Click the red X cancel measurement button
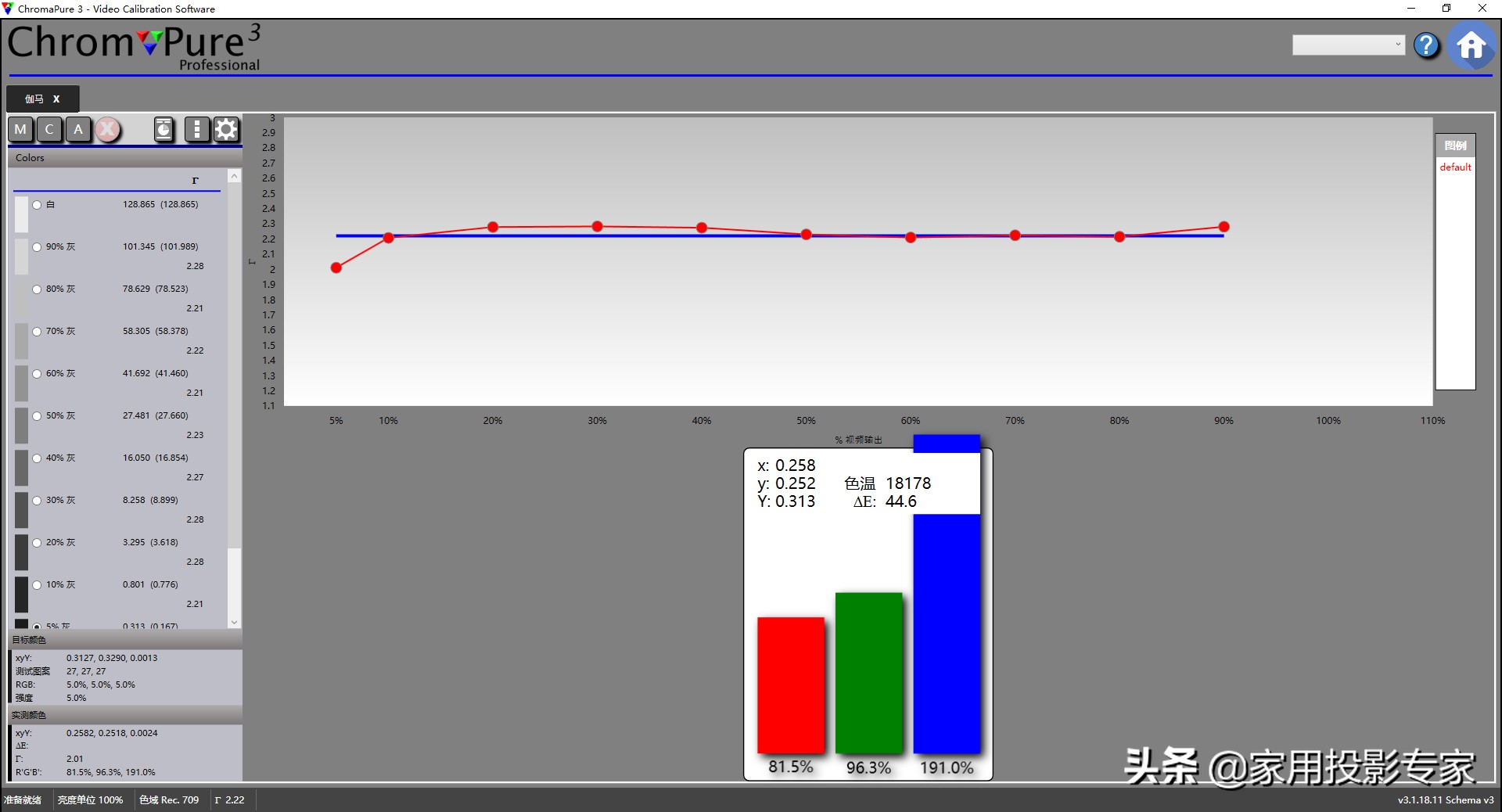The height and width of the screenshot is (812, 1502). click(108, 130)
